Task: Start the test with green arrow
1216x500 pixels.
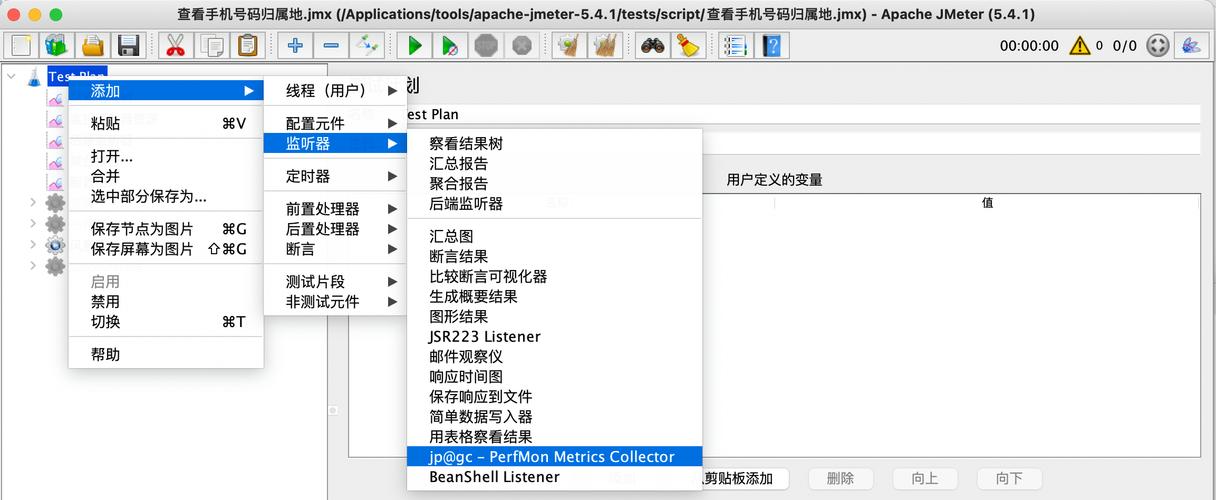Action: pos(414,45)
